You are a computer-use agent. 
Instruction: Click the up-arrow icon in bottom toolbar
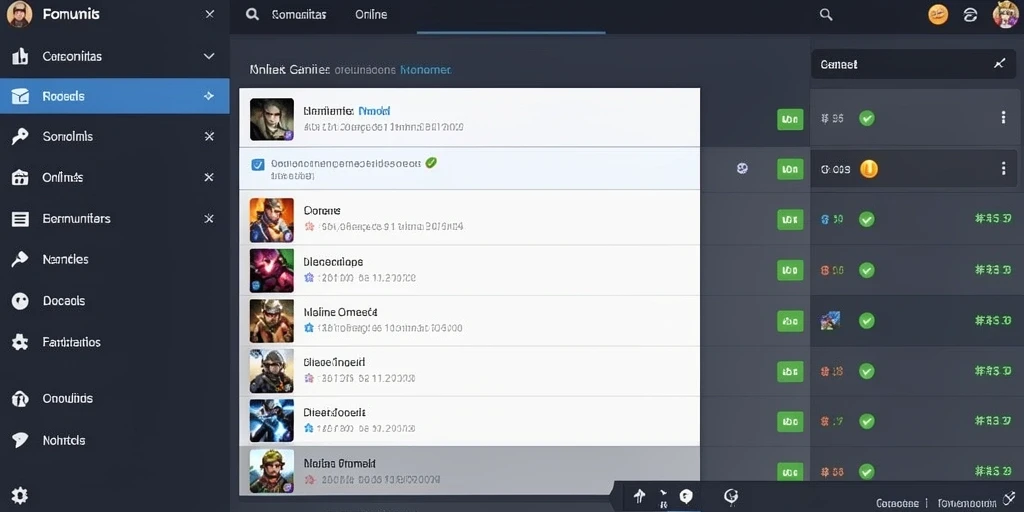[639, 496]
